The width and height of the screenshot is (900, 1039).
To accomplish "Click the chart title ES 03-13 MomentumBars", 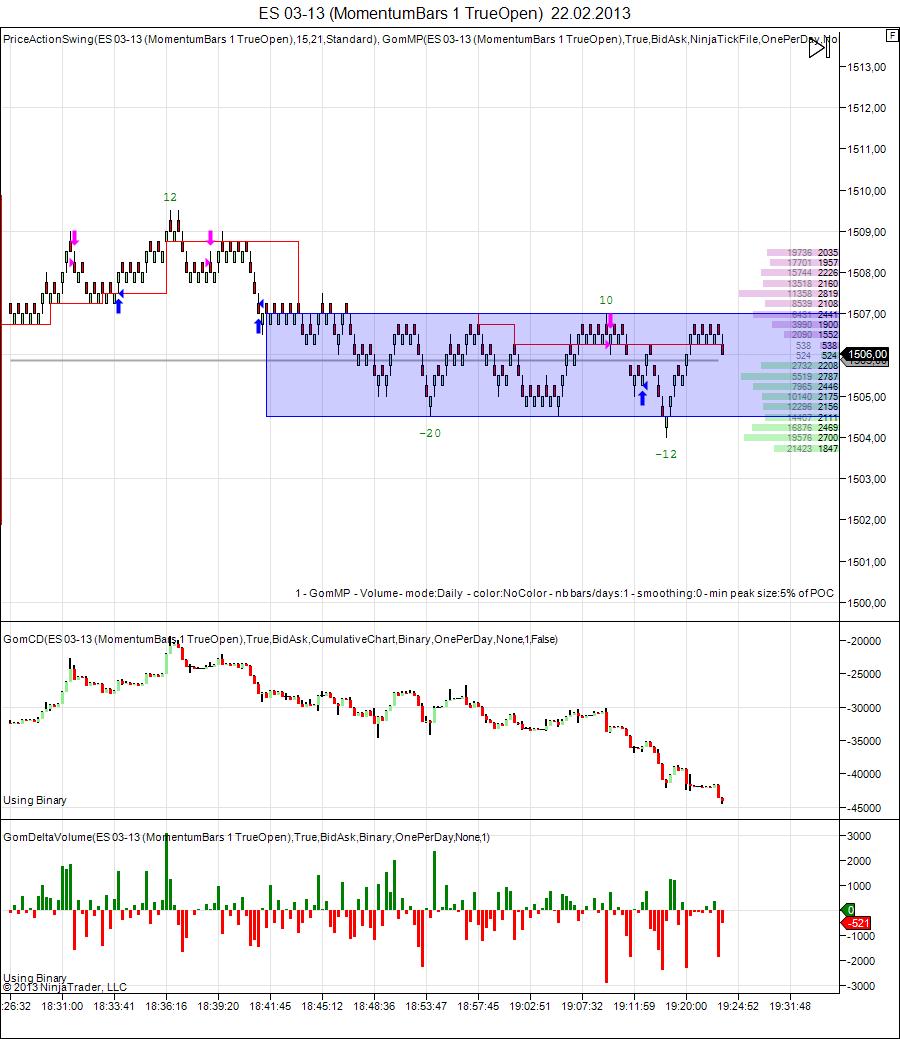I will point(444,13).
